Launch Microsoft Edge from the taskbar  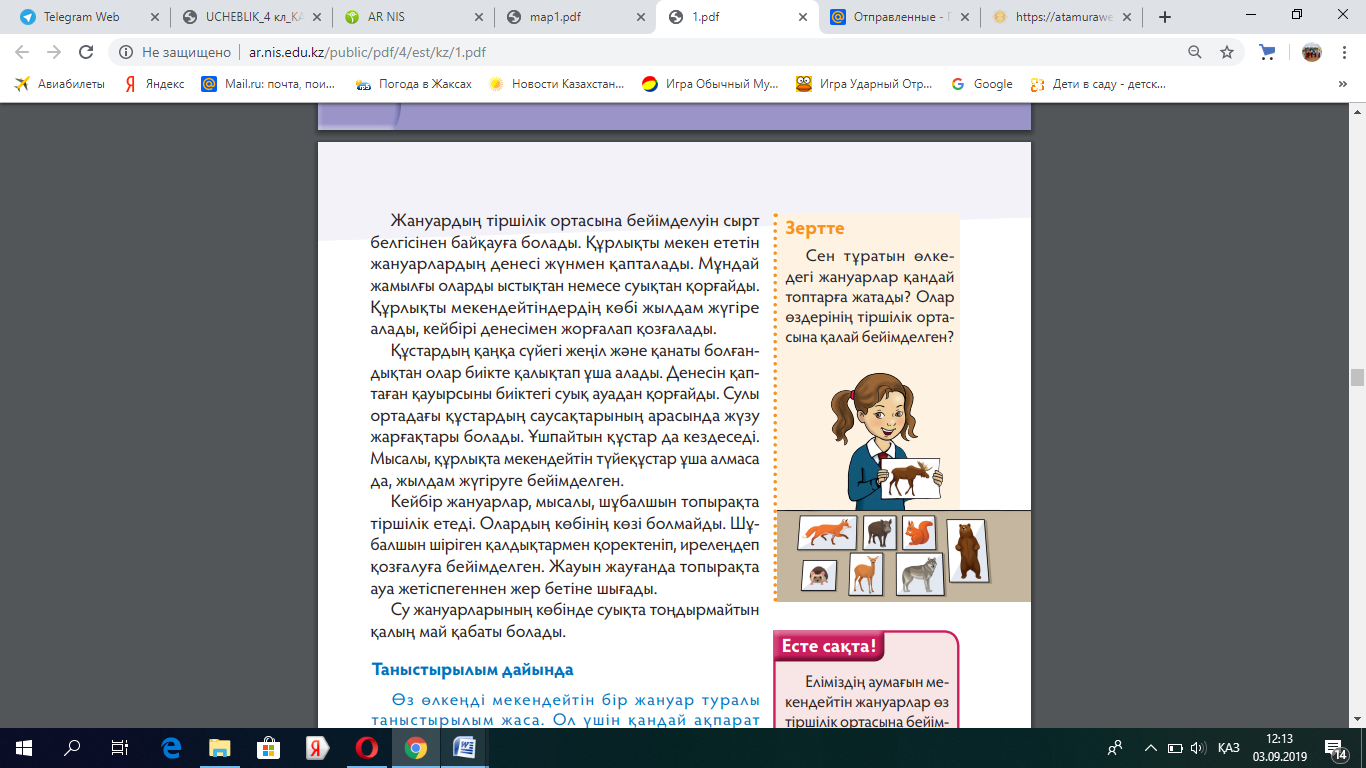pos(171,748)
